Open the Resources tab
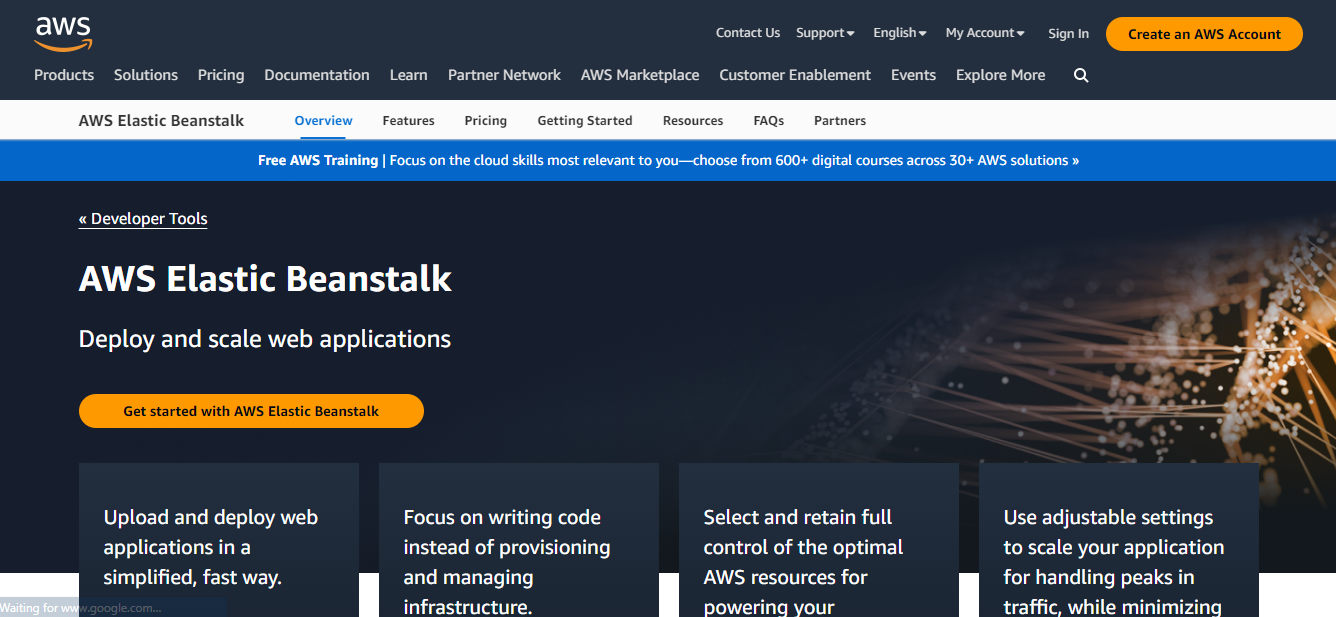Viewport: 1336px width, 617px height. point(692,120)
